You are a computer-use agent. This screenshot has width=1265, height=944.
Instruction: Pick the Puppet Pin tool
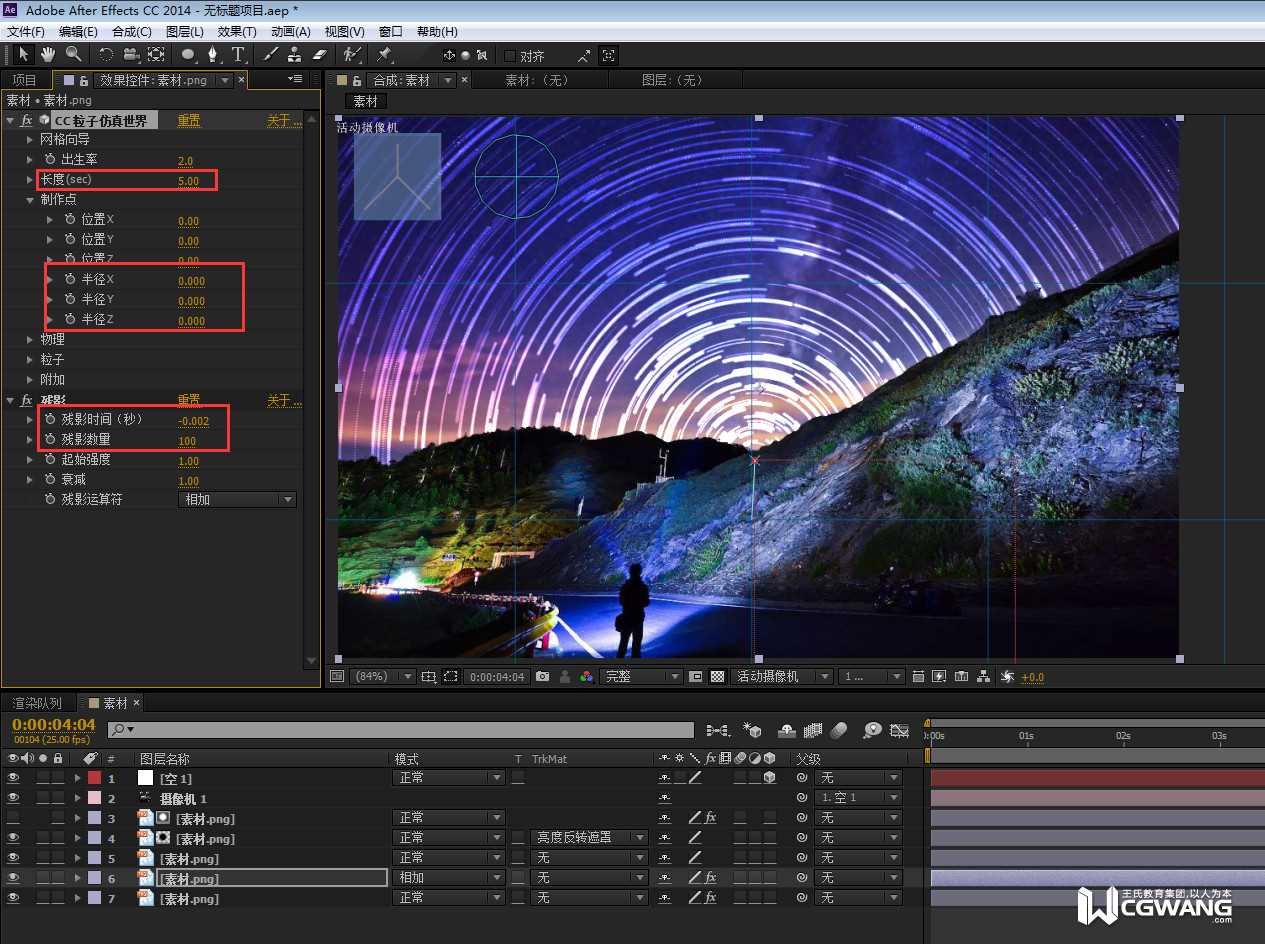(x=384, y=54)
